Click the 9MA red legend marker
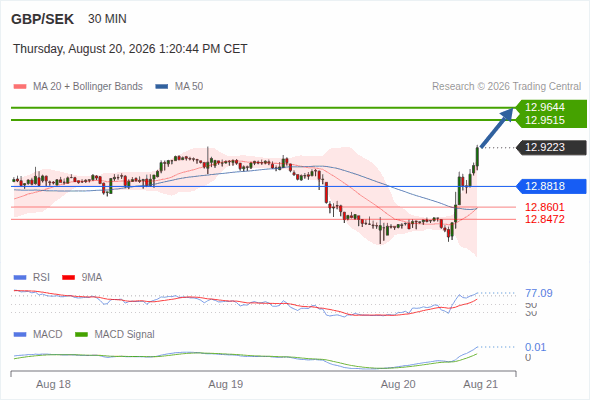 (x=68, y=278)
